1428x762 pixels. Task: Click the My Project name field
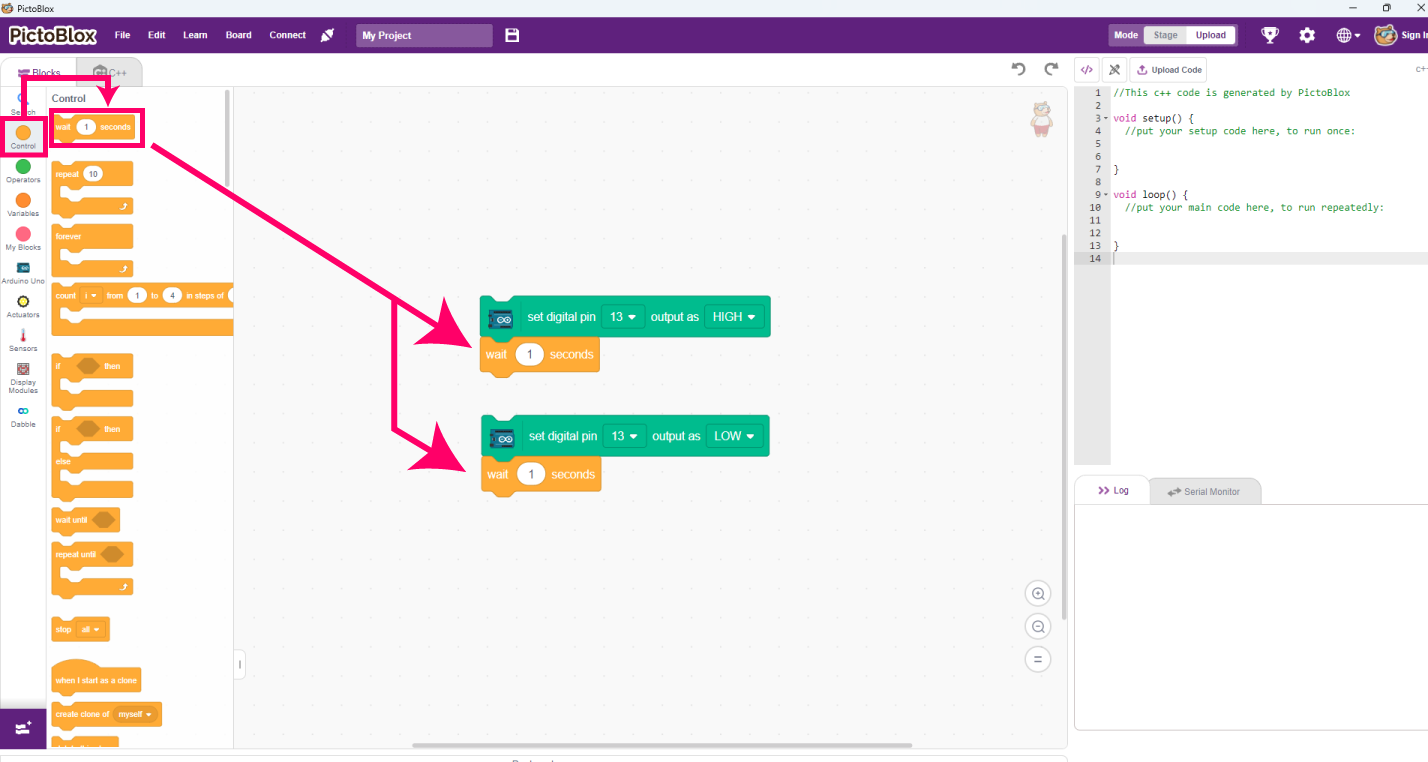(424, 35)
